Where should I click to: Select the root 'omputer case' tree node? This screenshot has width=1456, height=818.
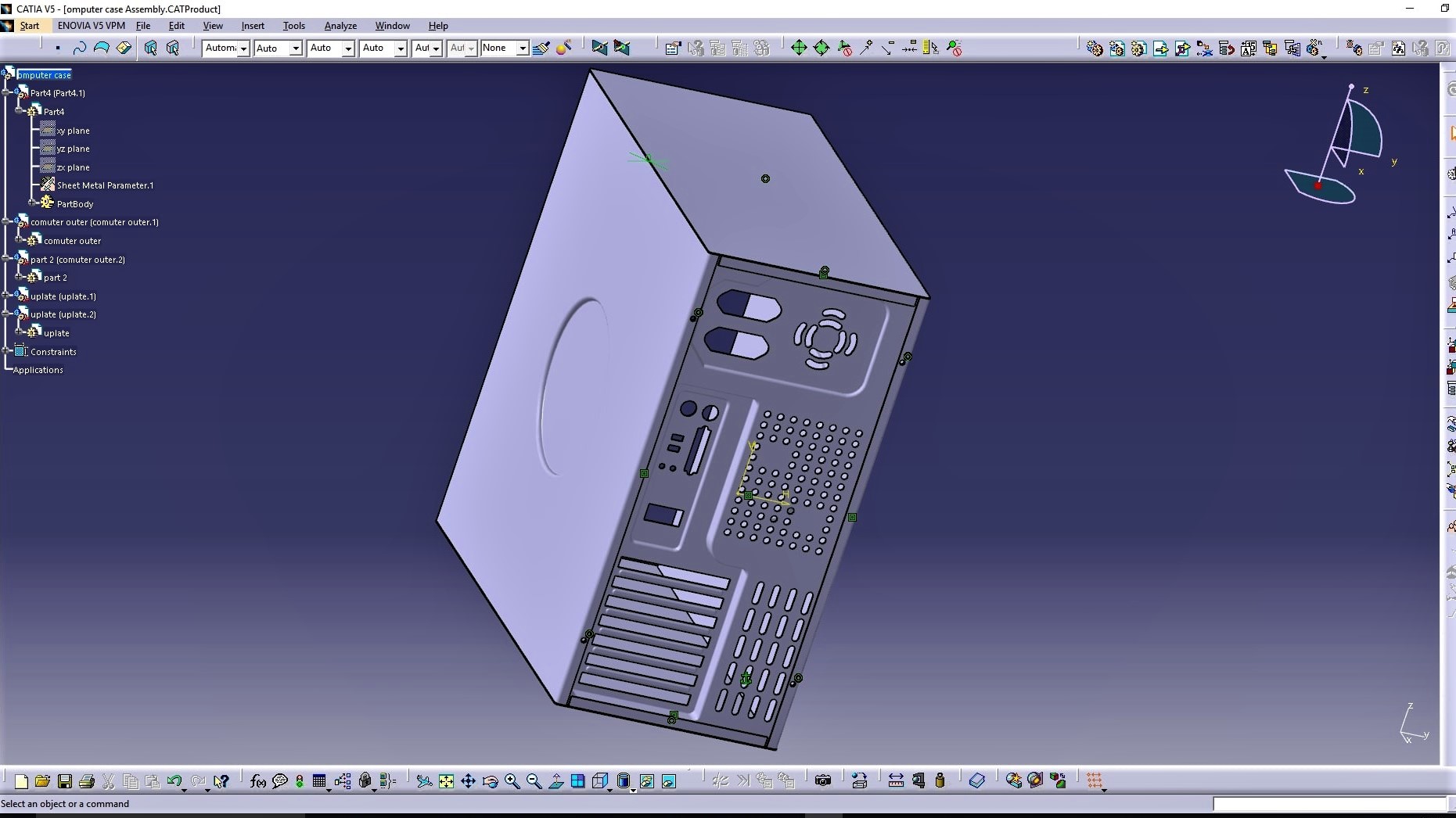coord(44,75)
